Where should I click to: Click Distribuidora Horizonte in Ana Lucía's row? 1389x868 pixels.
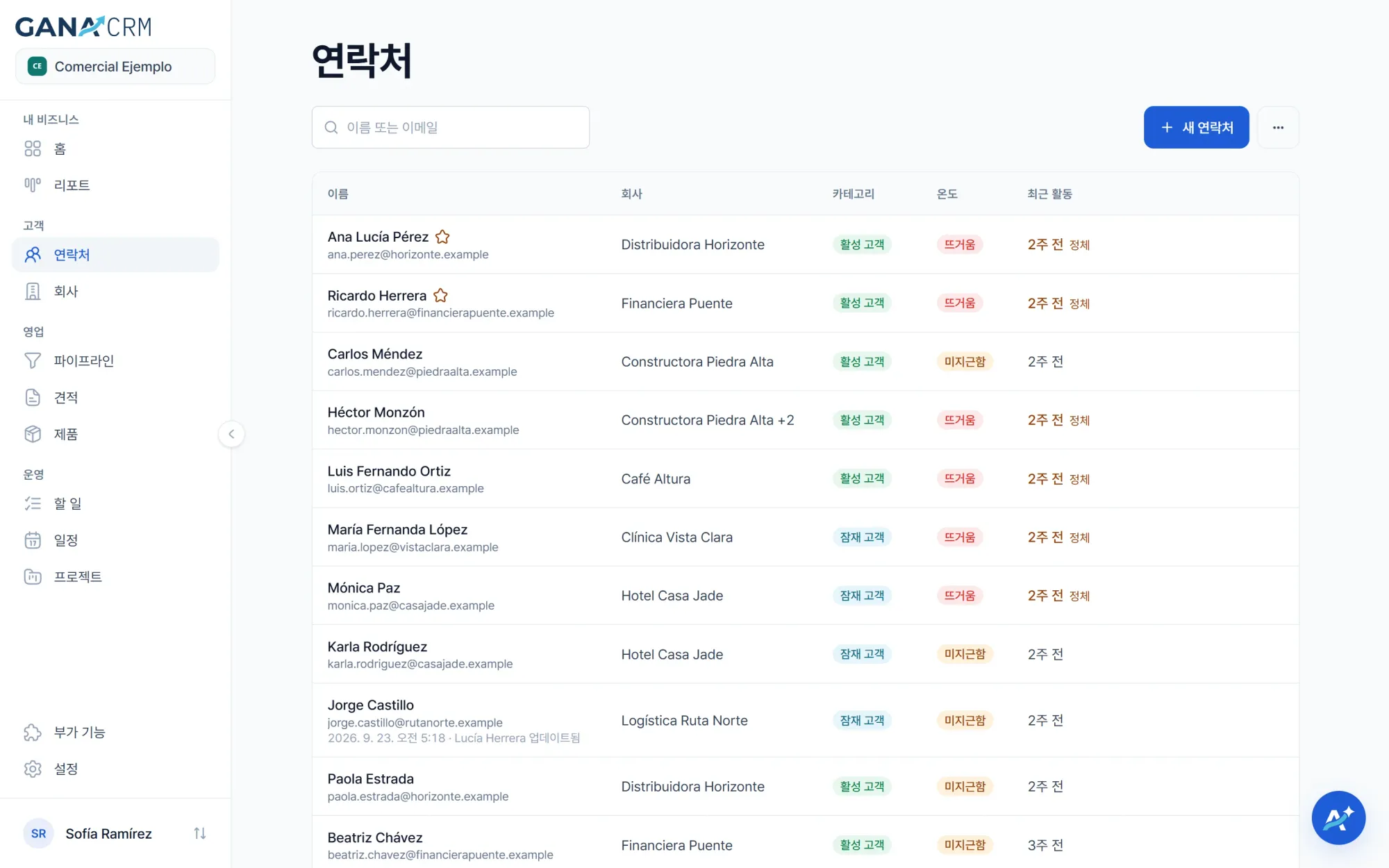692,244
